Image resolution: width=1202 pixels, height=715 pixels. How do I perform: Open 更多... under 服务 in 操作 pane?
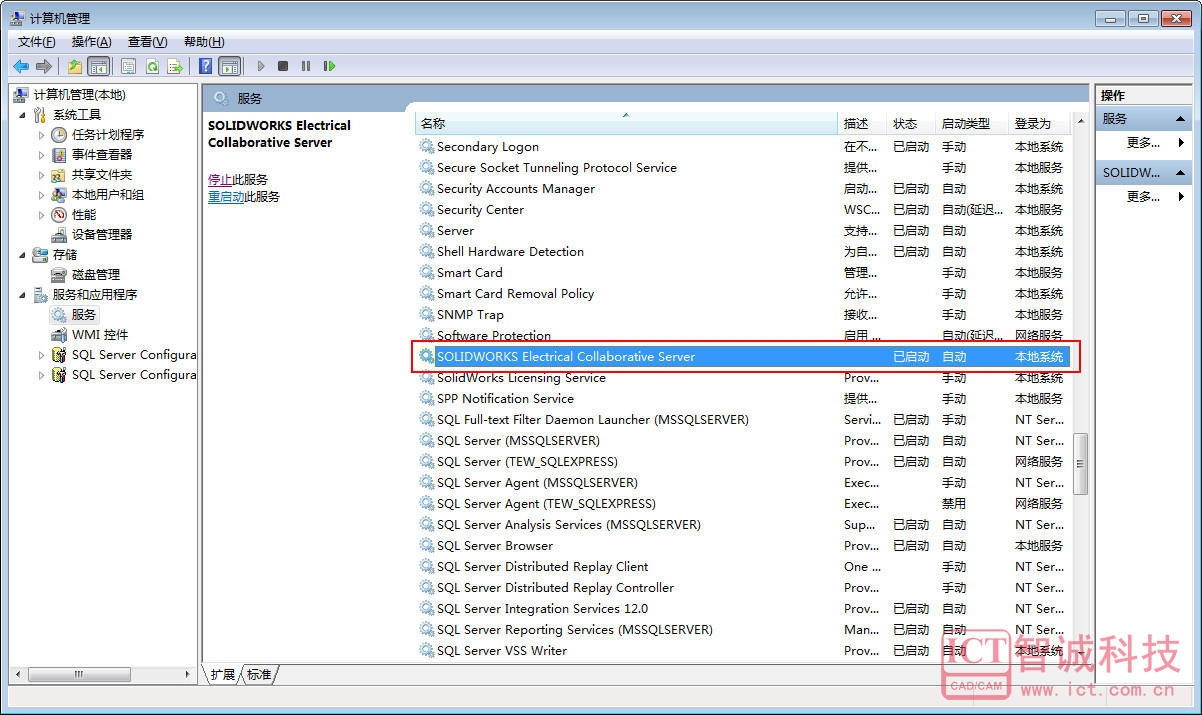(x=1143, y=142)
